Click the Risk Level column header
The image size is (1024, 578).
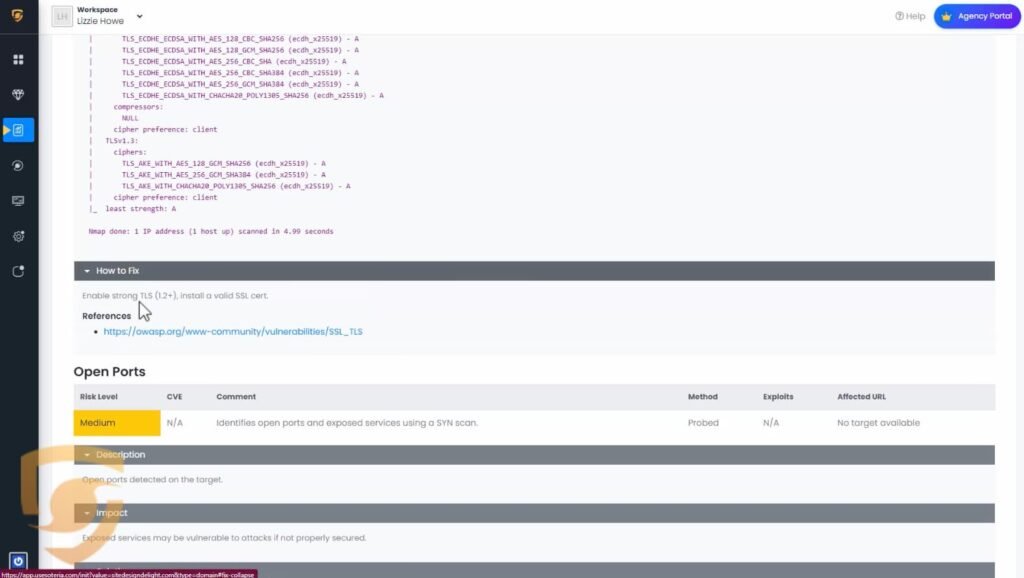tap(99, 397)
